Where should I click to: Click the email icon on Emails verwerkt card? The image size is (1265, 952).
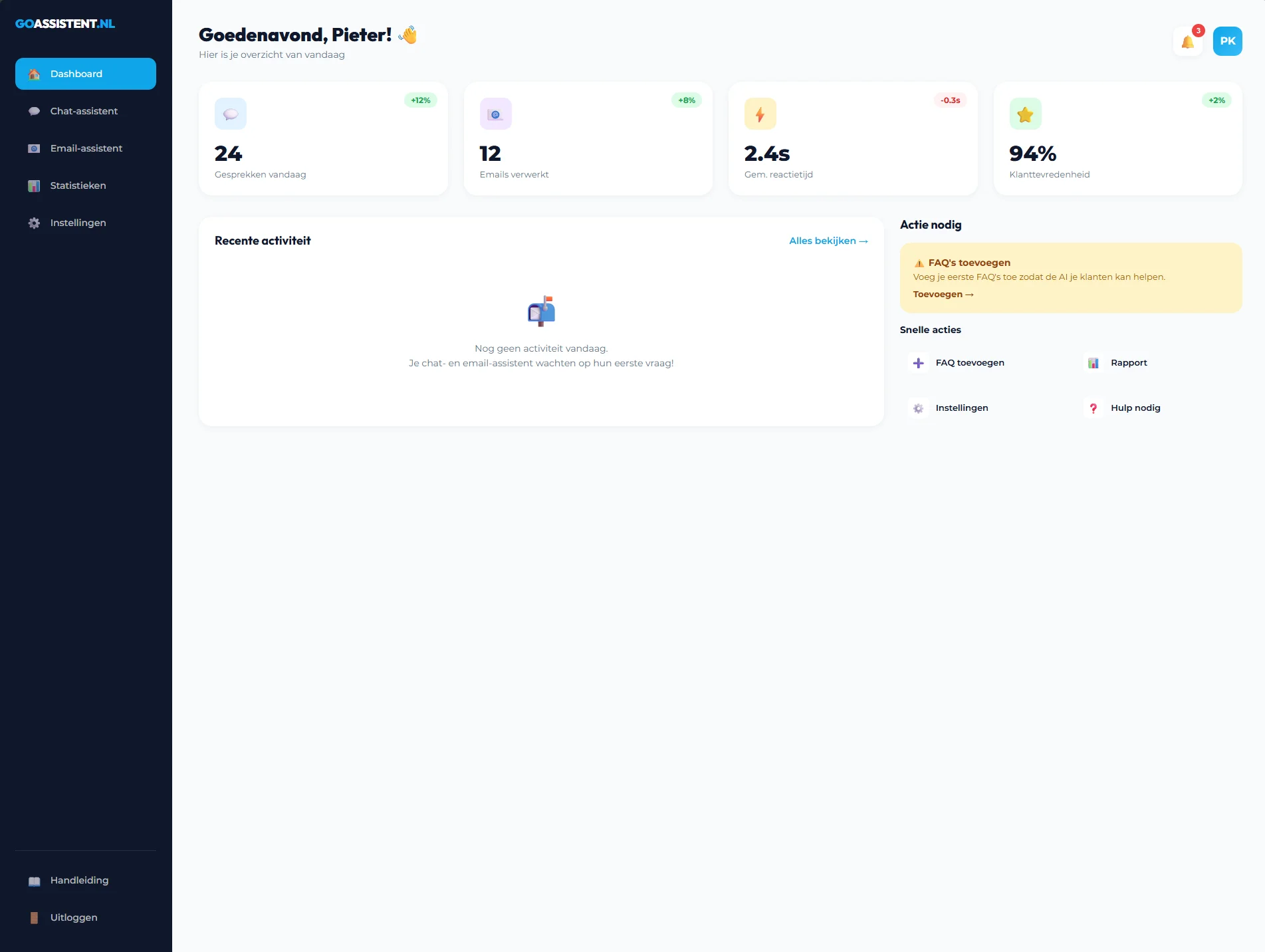[x=495, y=113]
